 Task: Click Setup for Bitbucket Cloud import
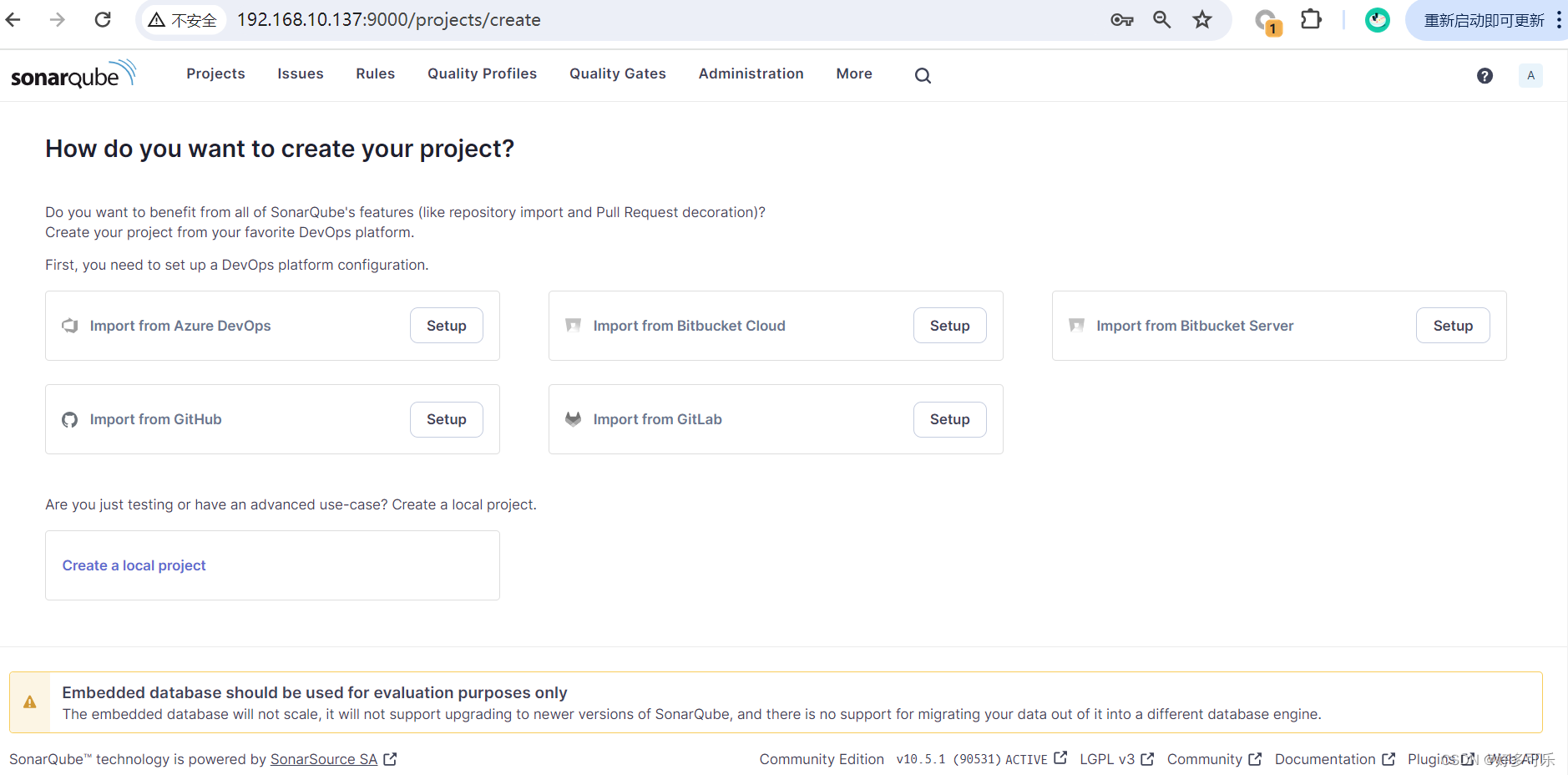pos(950,326)
